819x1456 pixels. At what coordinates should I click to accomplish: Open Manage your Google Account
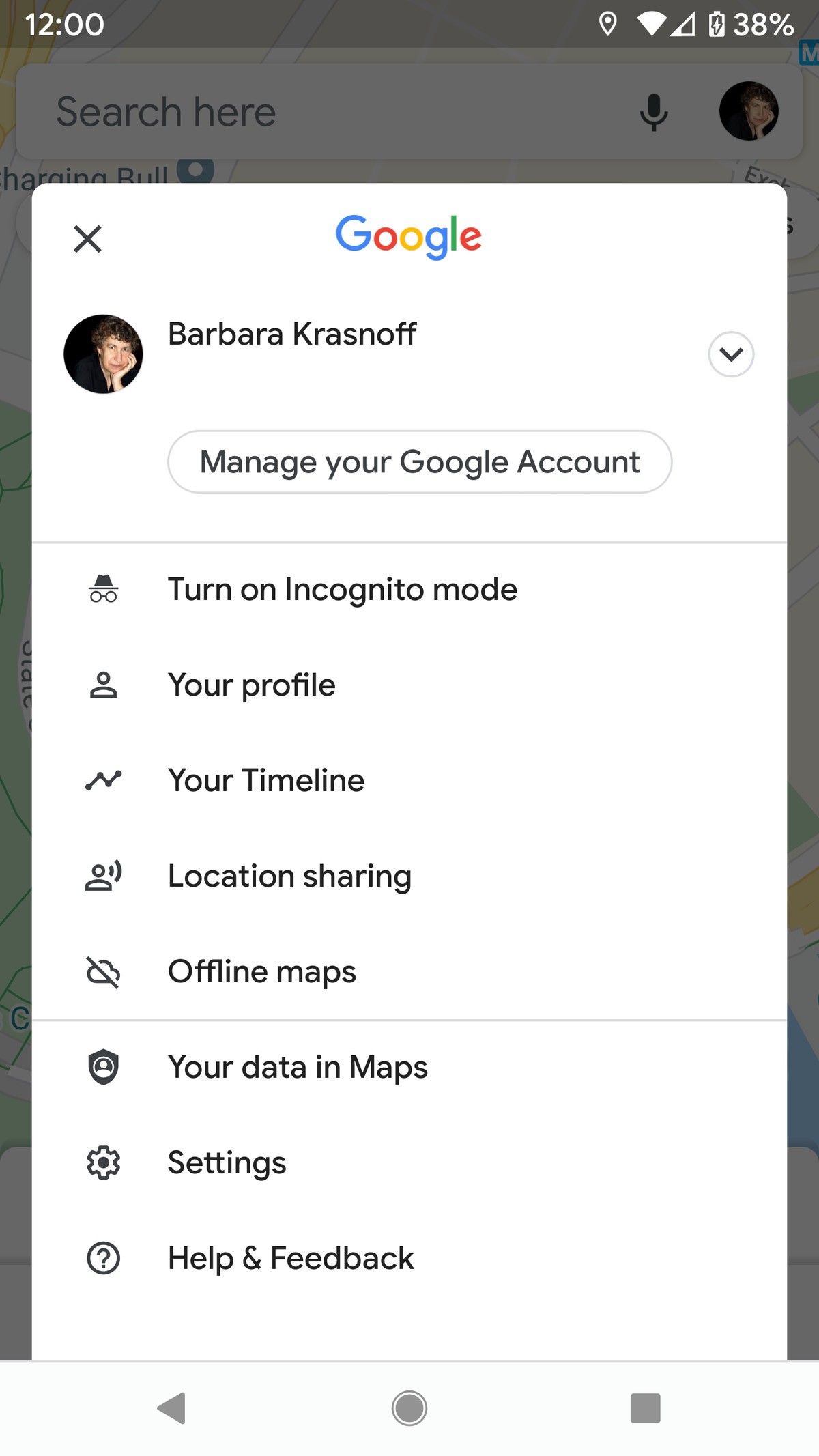420,461
